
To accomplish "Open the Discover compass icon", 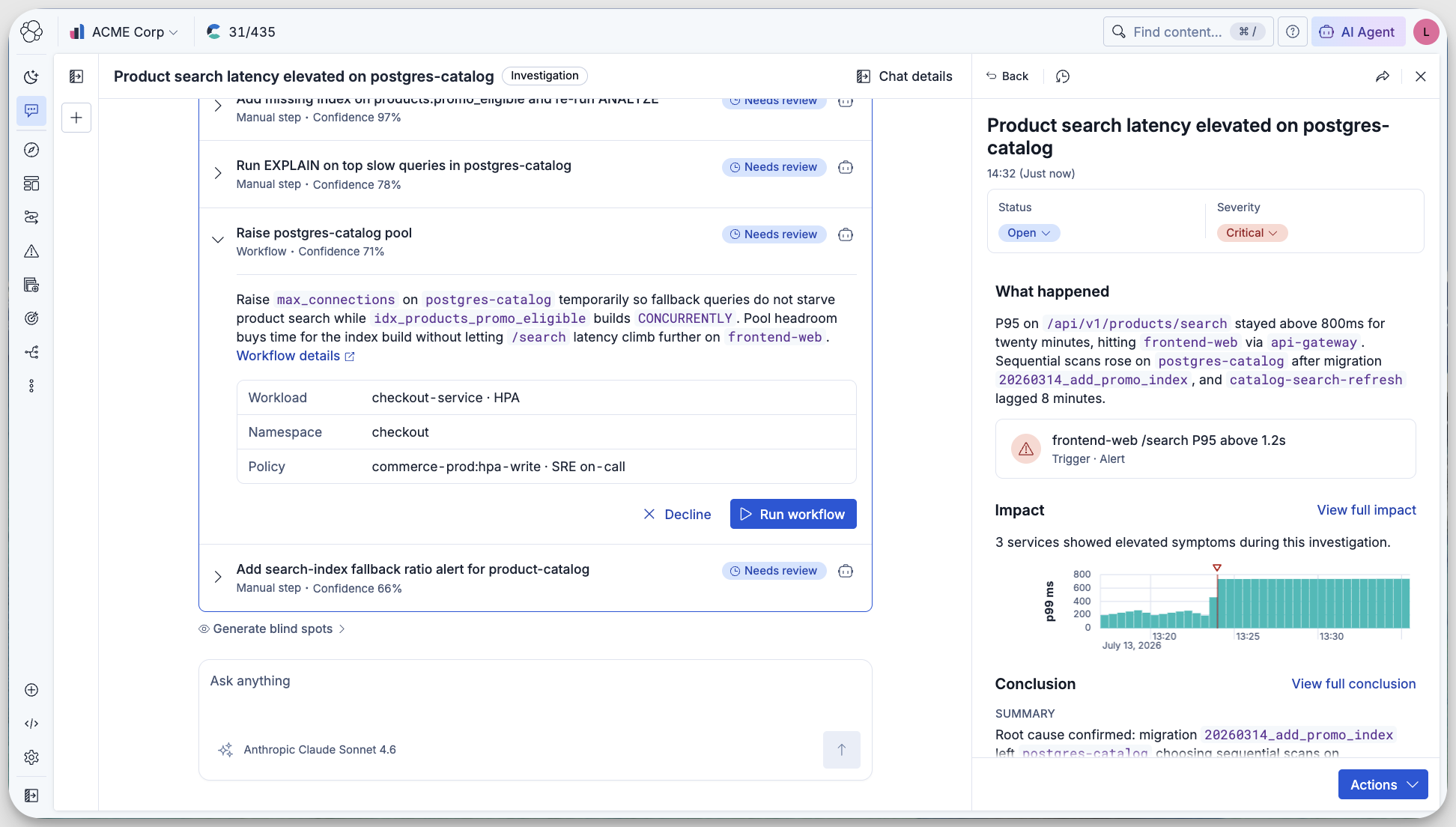I will (x=31, y=150).
